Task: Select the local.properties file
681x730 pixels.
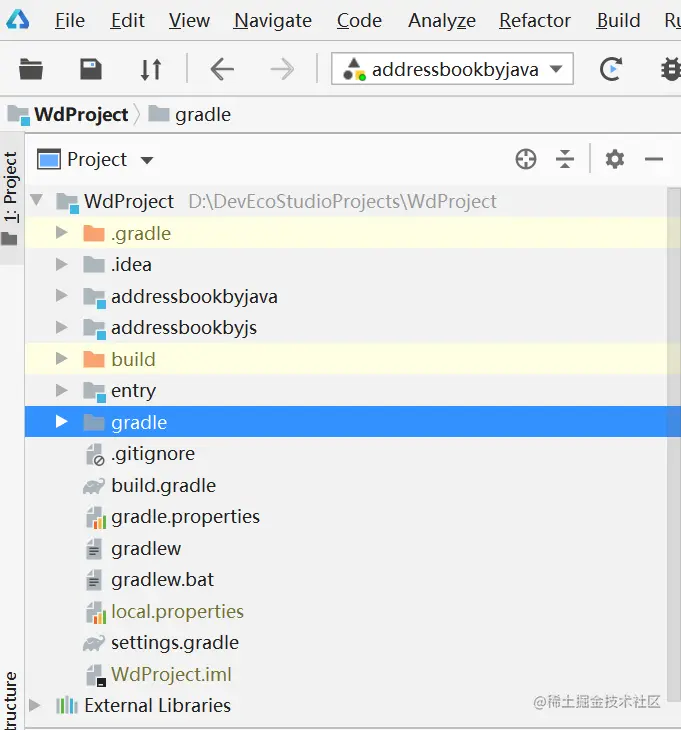Action: click(346, 611)
